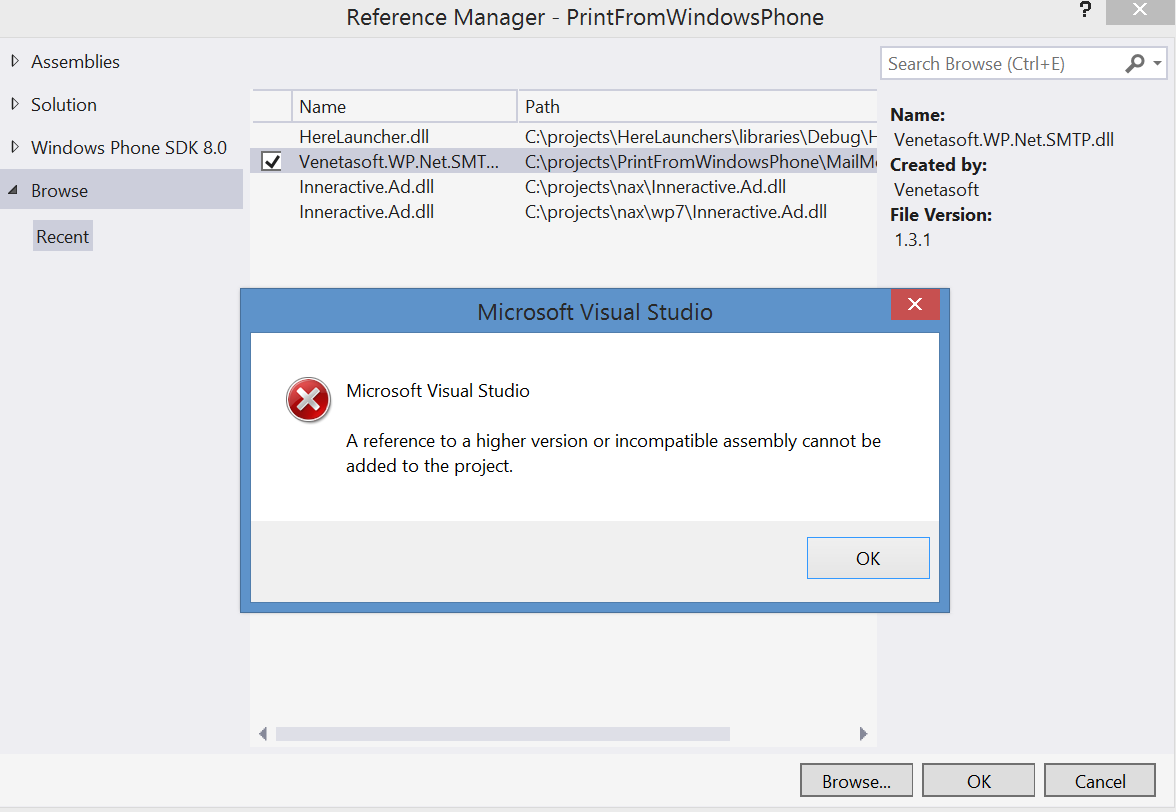Open the search options dropdown arrow
The width and height of the screenshot is (1176, 812).
(x=1157, y=64)
